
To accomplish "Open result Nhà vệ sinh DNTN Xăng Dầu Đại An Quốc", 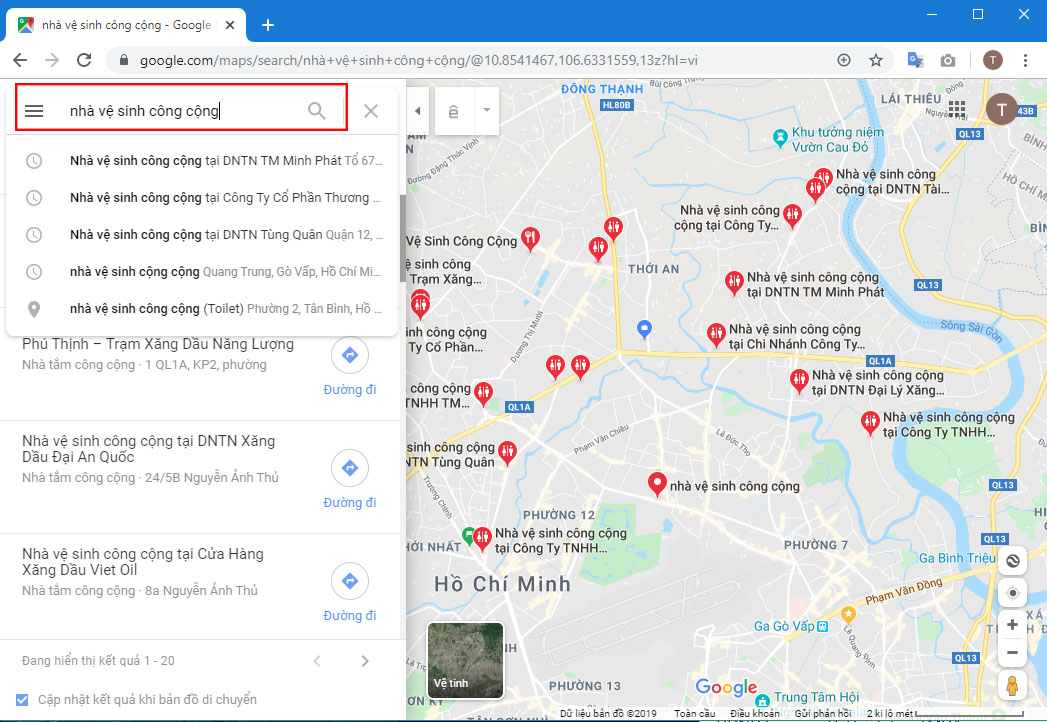I will coord(148,449).
